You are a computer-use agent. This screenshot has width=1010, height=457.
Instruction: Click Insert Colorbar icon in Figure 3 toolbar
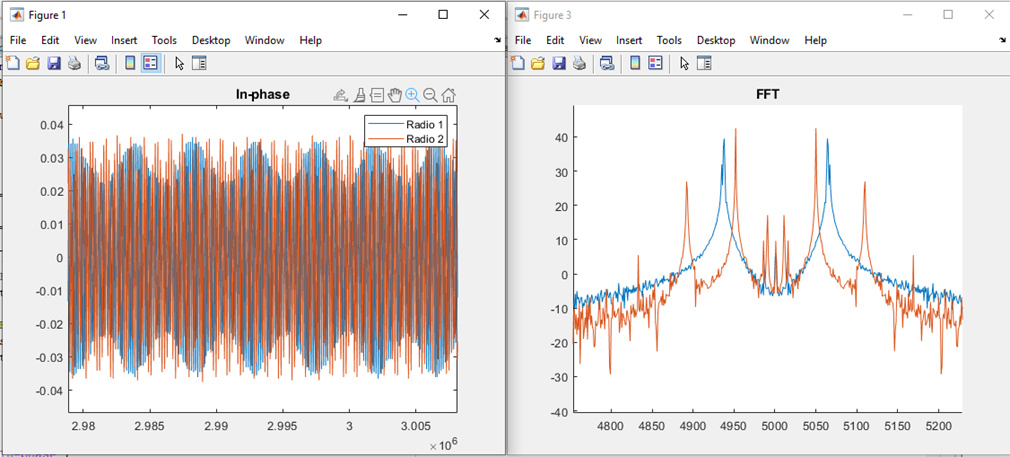pos(635,63)
